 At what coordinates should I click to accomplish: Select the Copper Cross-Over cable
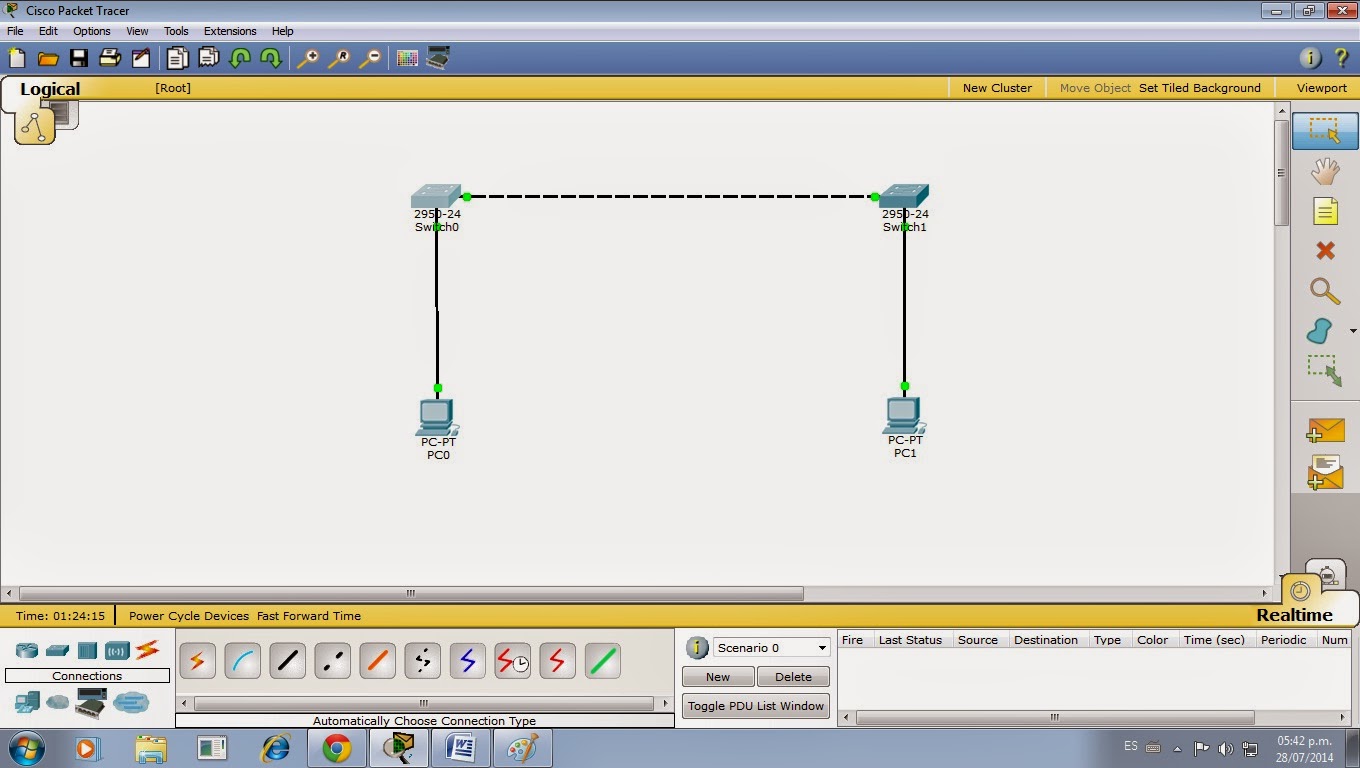(x=332, y=661)
